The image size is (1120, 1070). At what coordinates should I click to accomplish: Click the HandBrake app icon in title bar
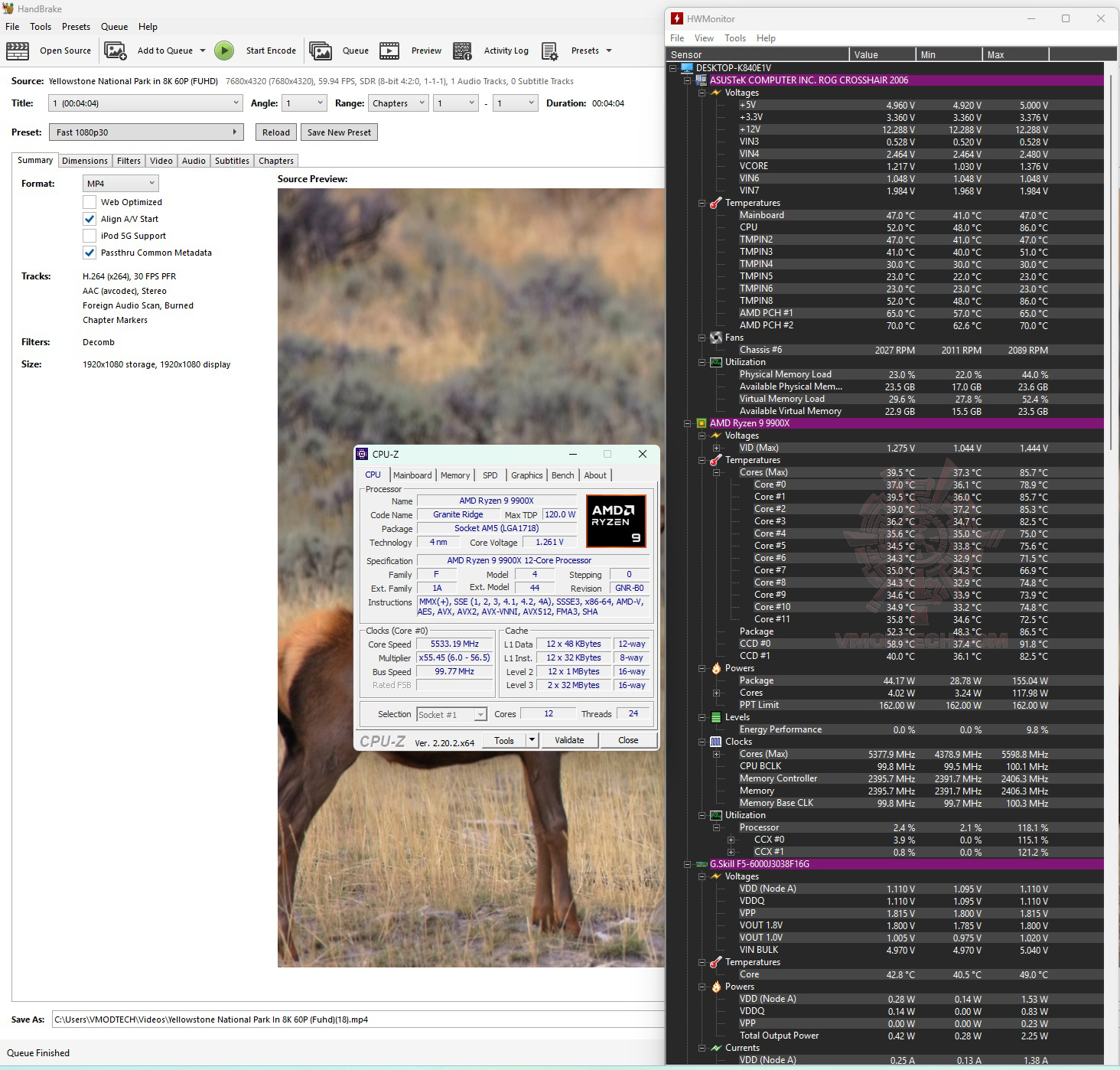click(8, 8)
